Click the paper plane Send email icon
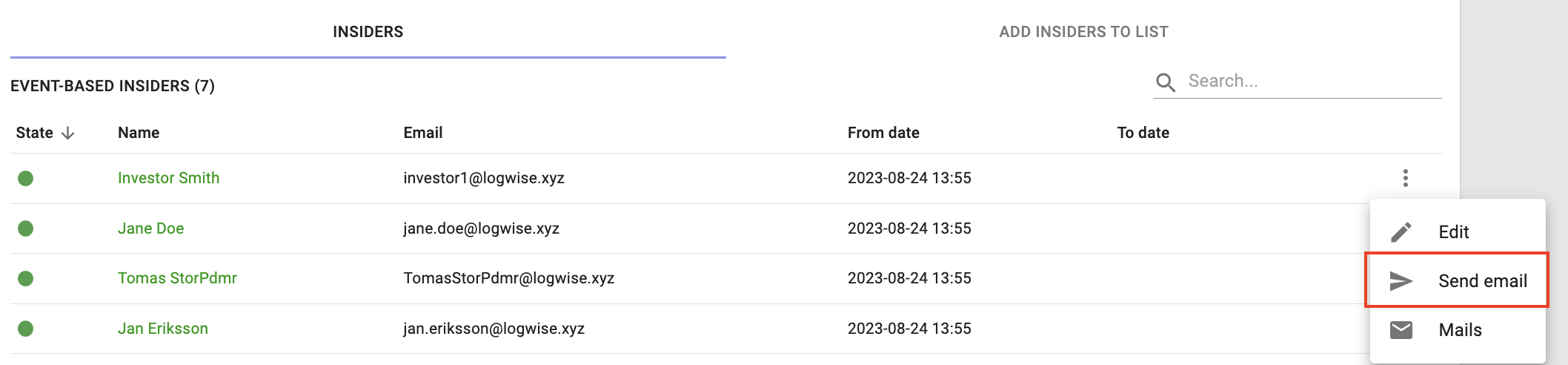The height and width of the screenshot is (365, 1568). (1401, 281)
